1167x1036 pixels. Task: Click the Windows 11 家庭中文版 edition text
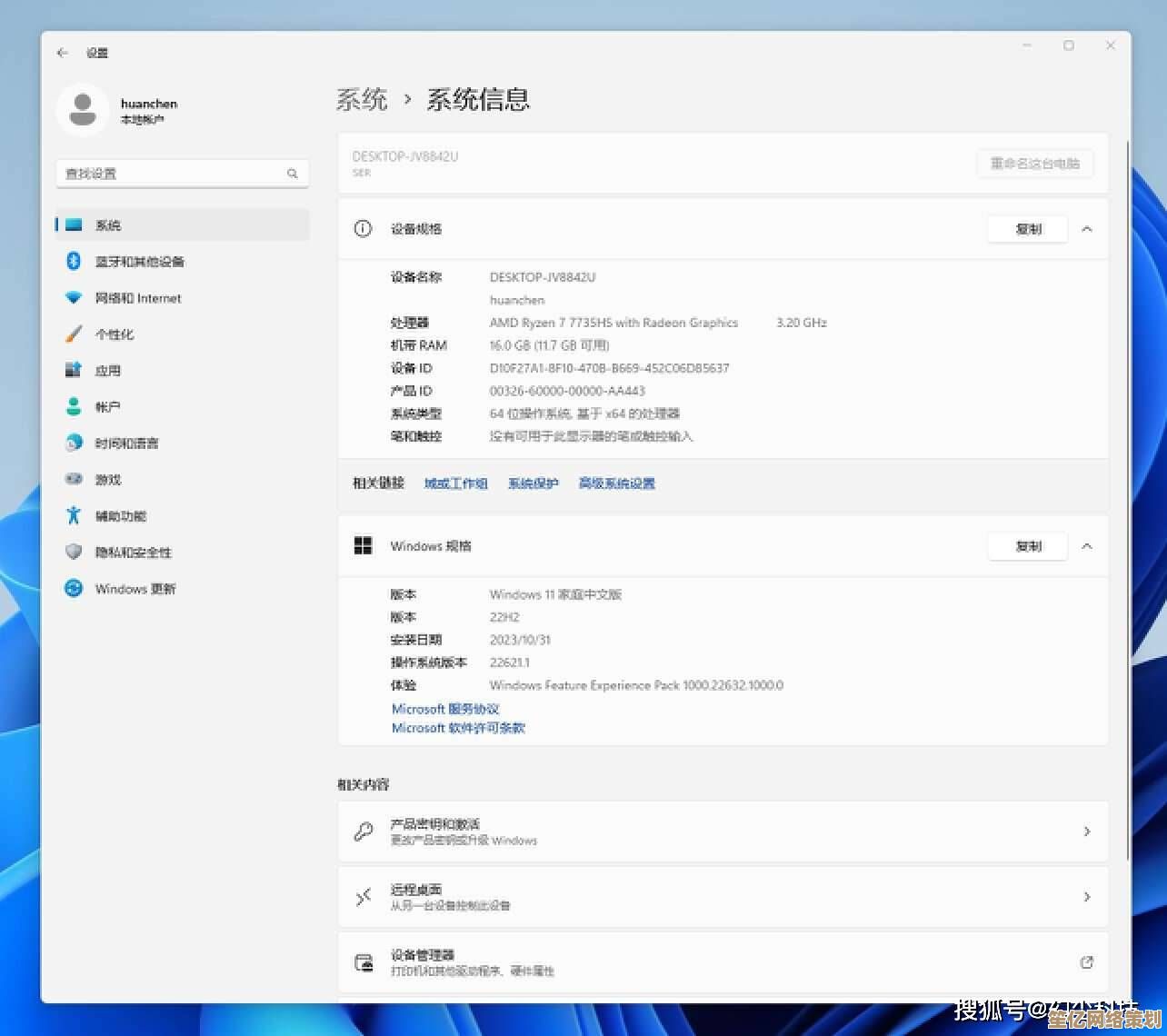(x=555, y=594)
